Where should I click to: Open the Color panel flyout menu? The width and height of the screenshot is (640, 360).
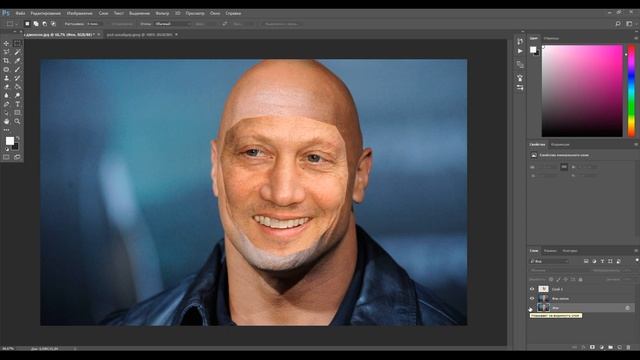[636, 38]
